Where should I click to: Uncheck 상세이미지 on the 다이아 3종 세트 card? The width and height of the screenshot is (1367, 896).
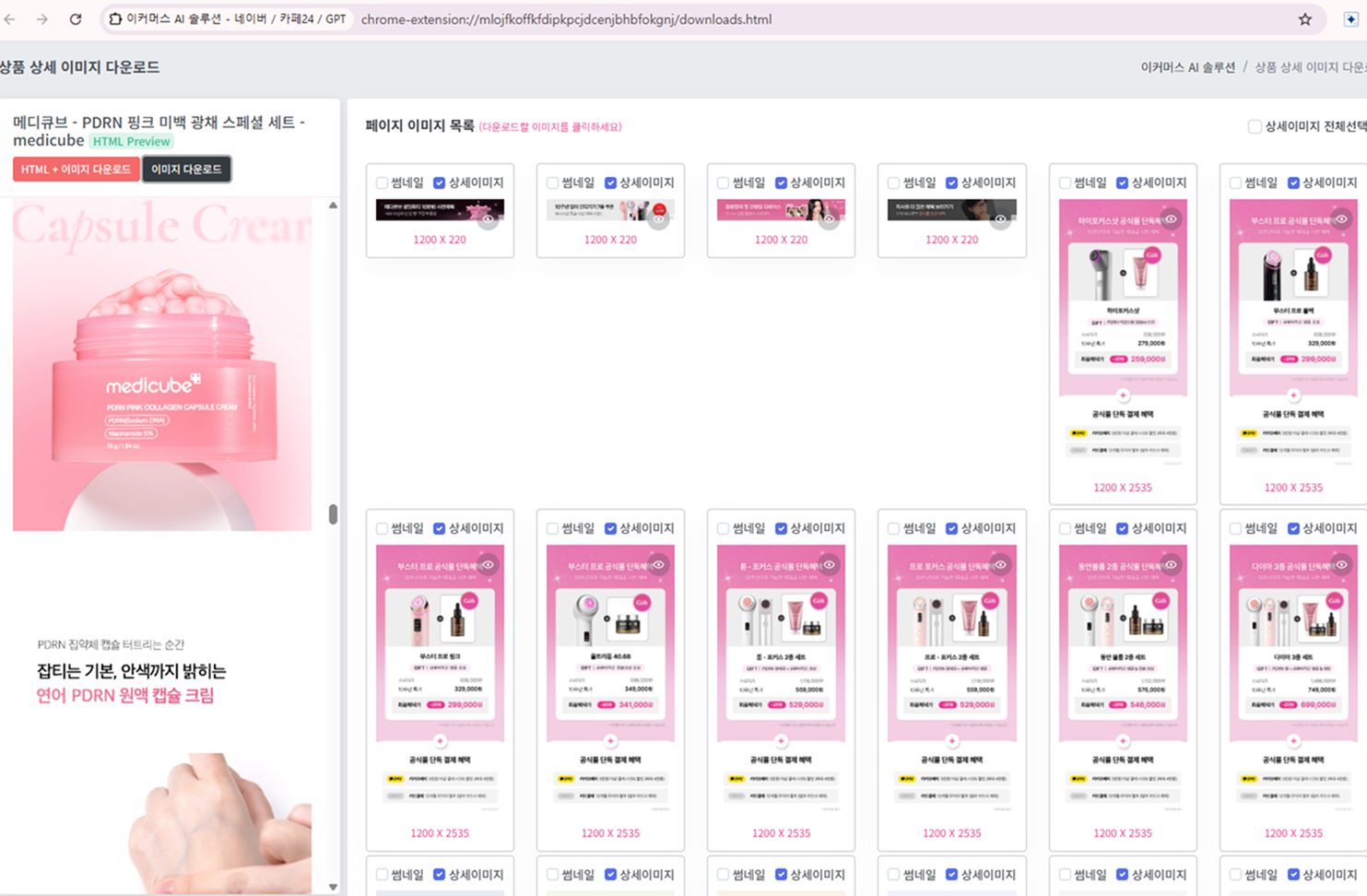pyautogui.click(x=1293, y=528)
